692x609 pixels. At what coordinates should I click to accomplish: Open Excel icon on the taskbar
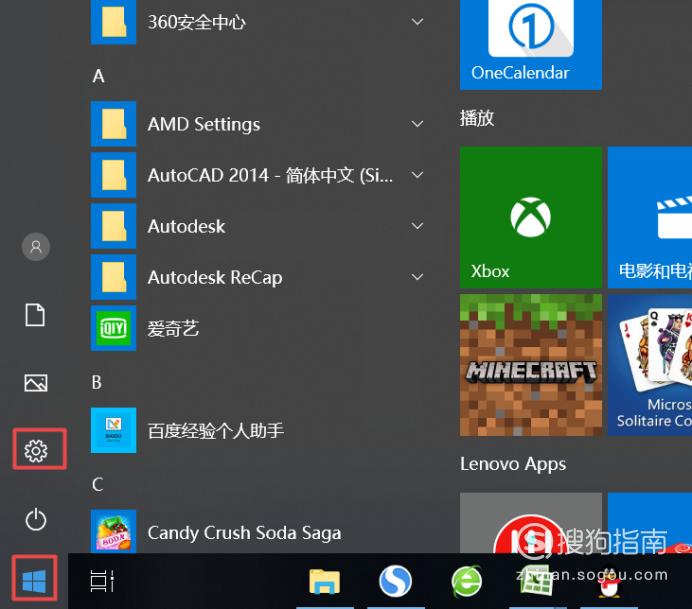click(537, 581)
